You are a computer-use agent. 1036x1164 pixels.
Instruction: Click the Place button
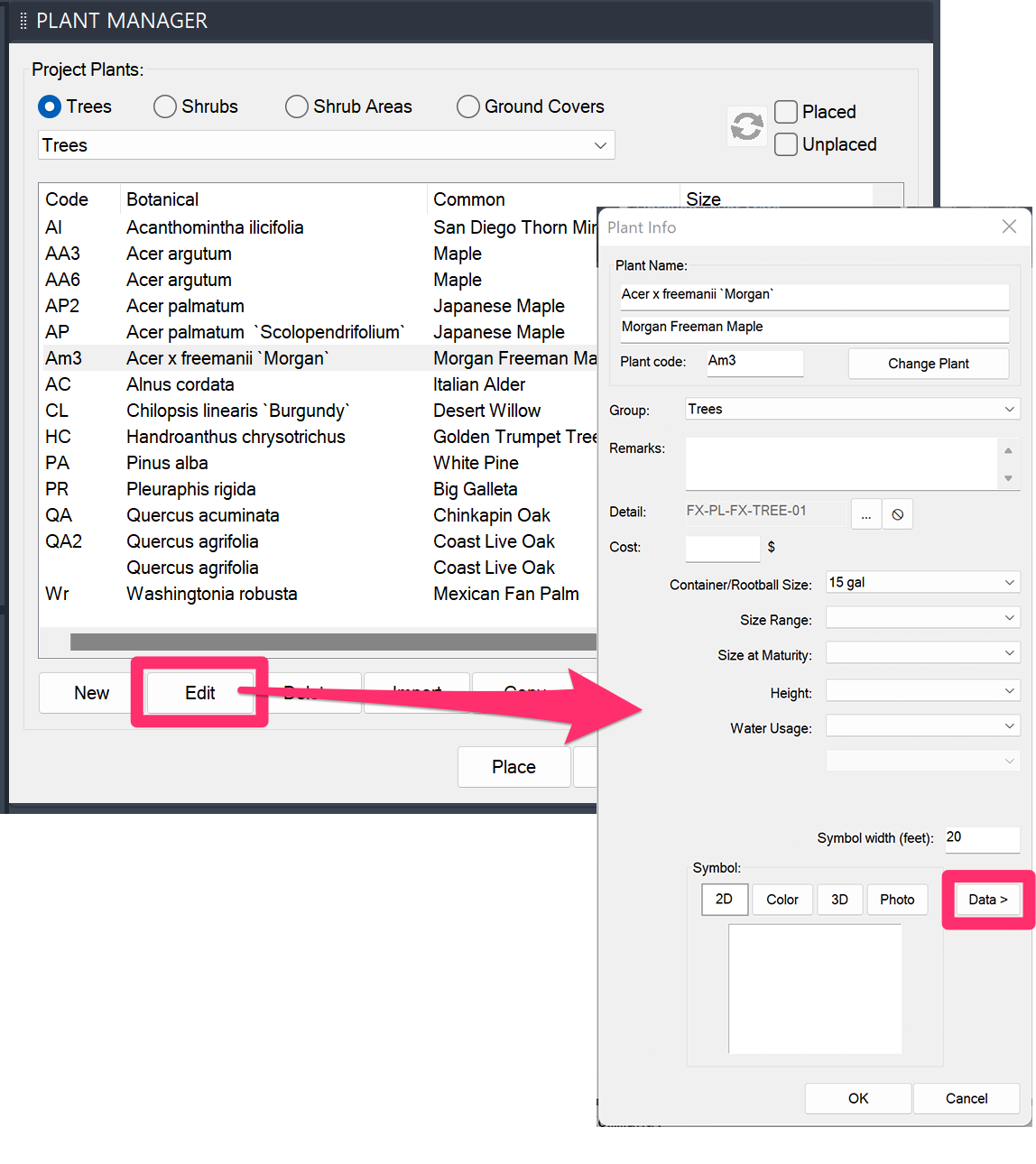[513, 766]
